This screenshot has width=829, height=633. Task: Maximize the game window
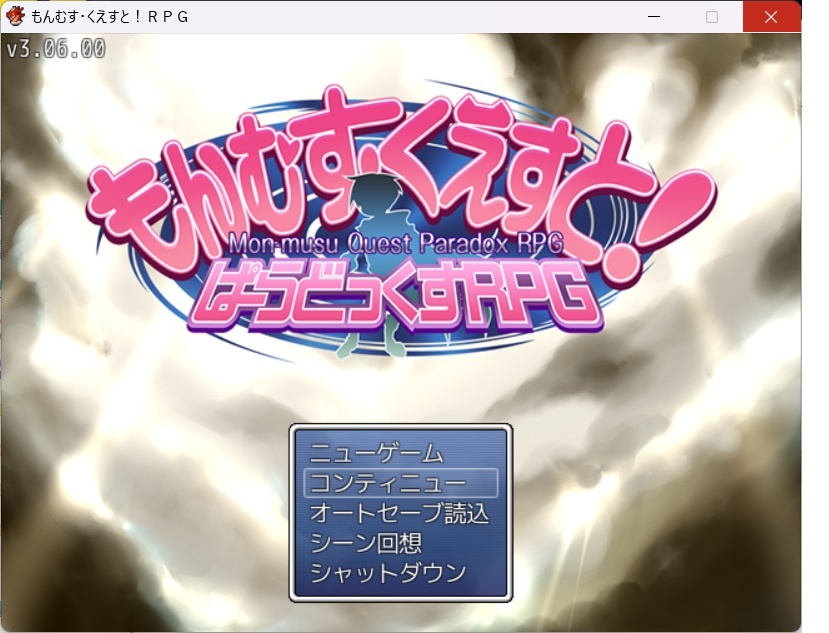(712, 17)
